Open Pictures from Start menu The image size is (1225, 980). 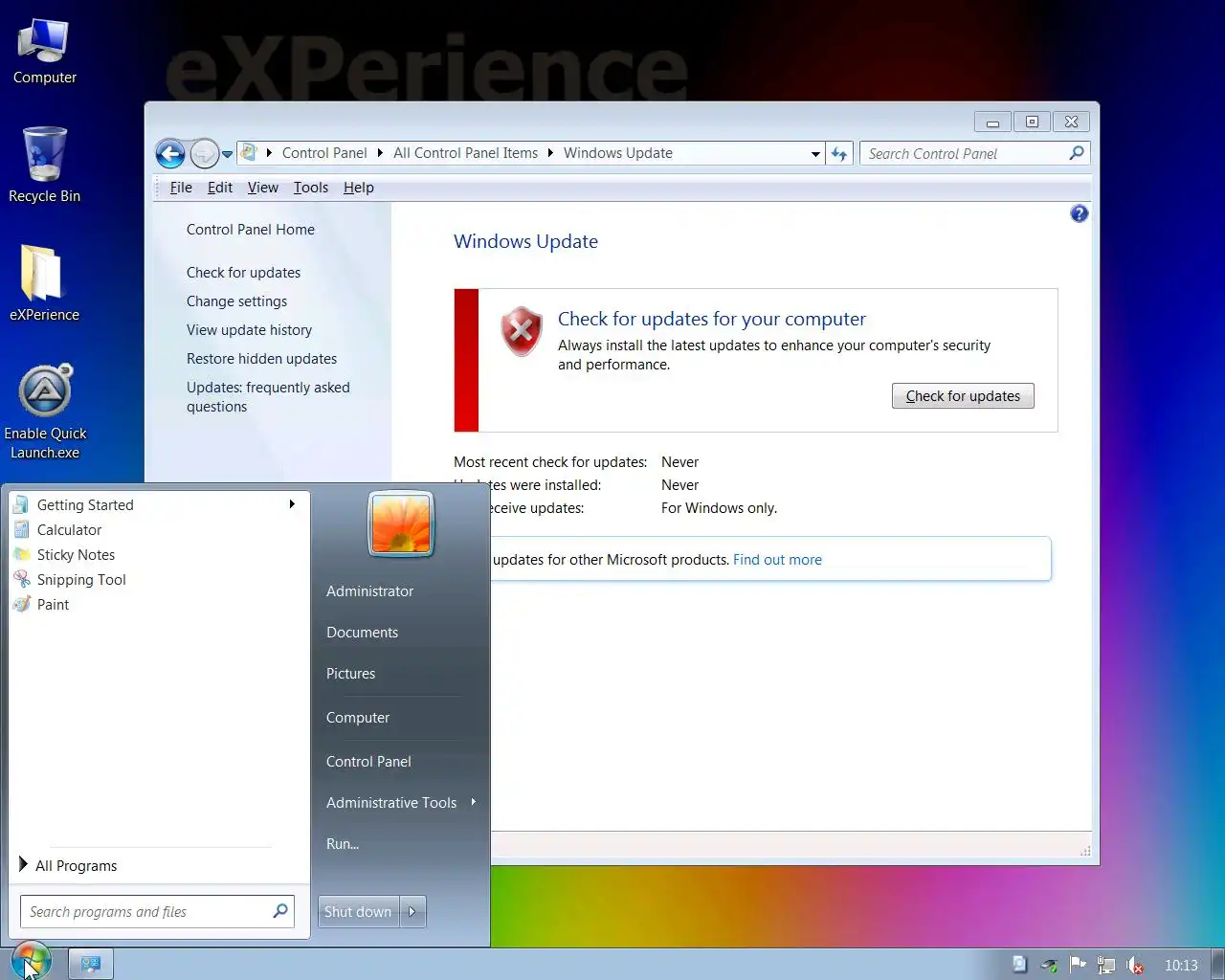(350, 674)
